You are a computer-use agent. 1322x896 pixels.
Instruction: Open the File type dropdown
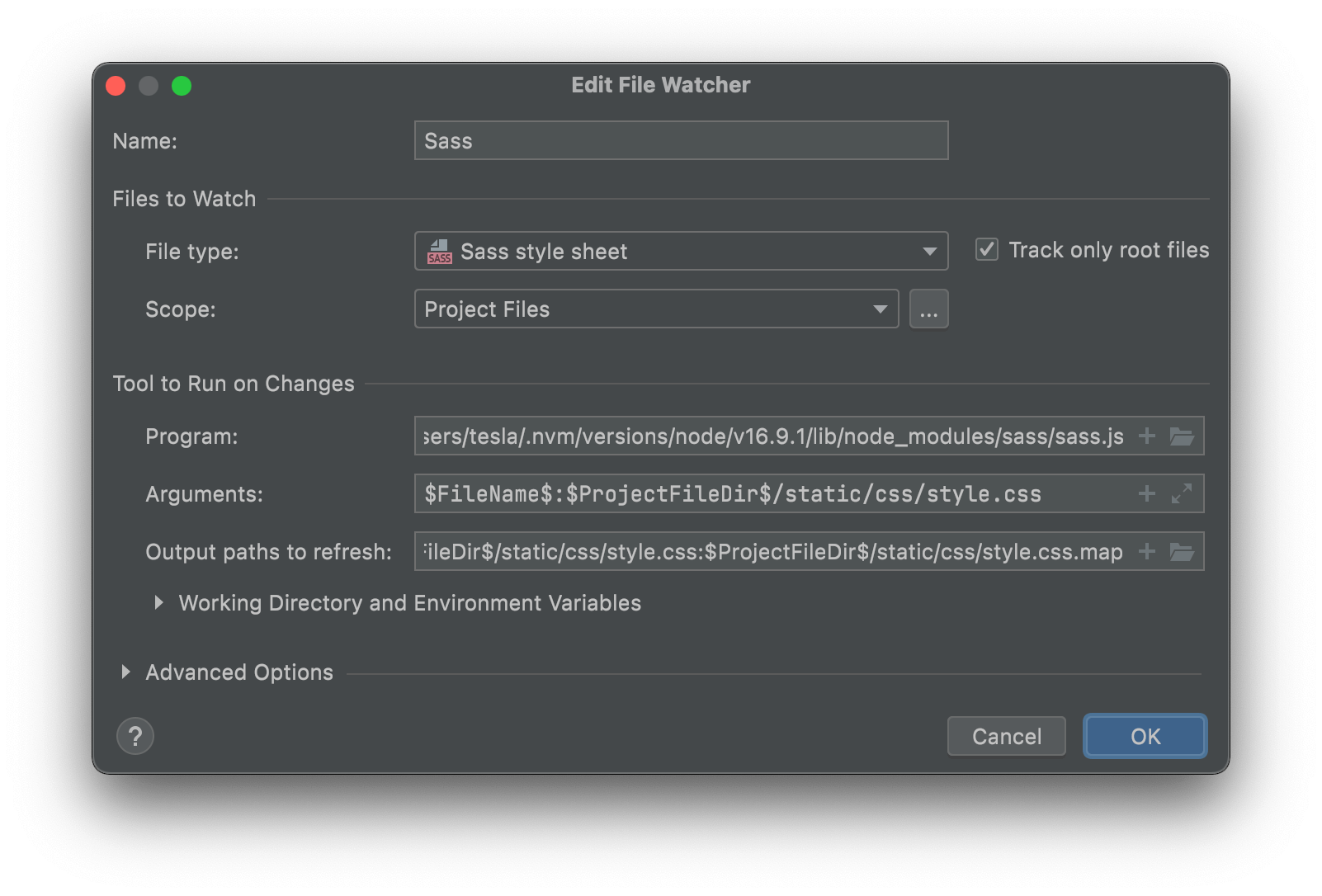pos(929,252)
